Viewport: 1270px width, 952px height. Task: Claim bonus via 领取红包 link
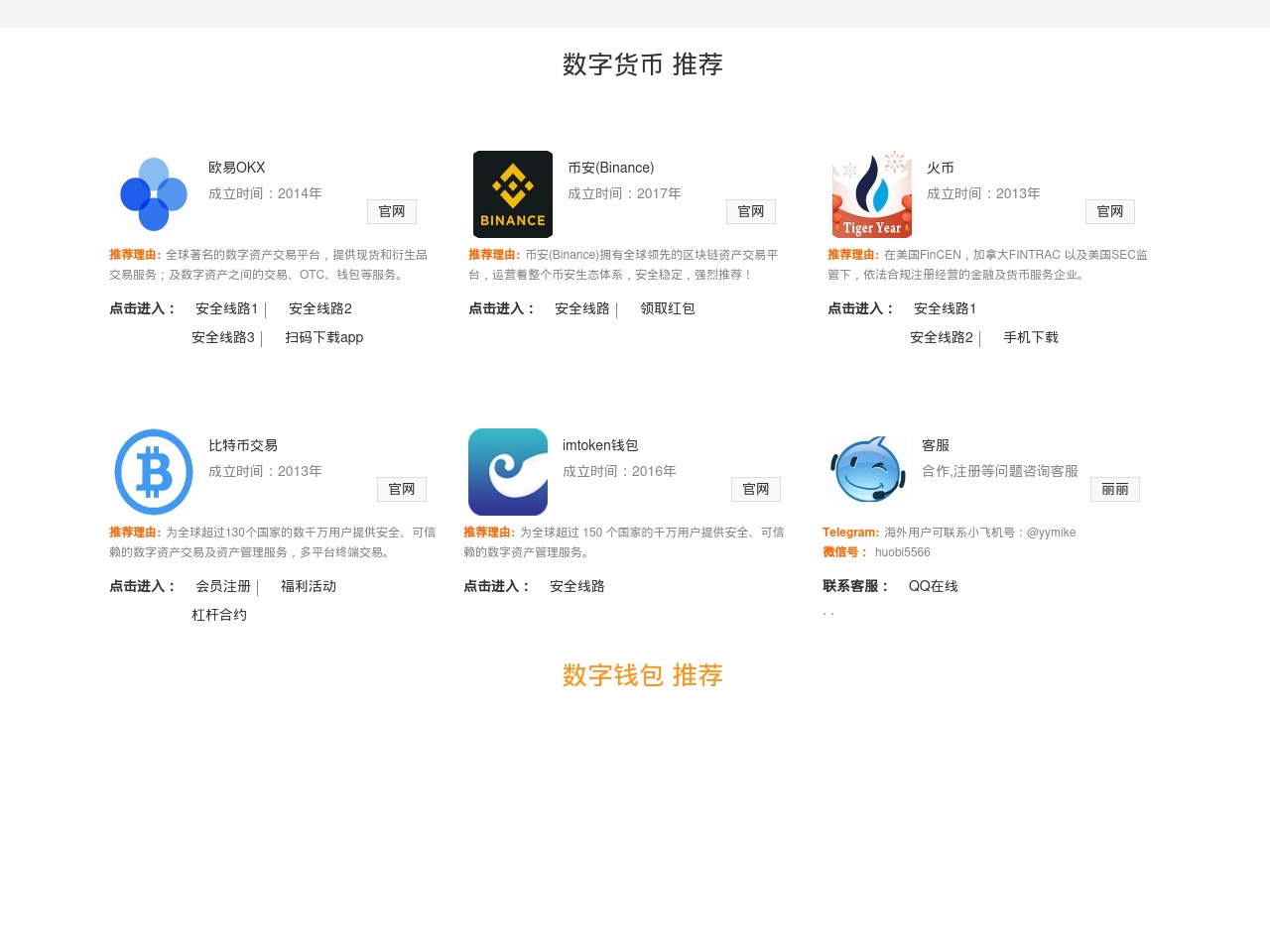tap(668, 308)
